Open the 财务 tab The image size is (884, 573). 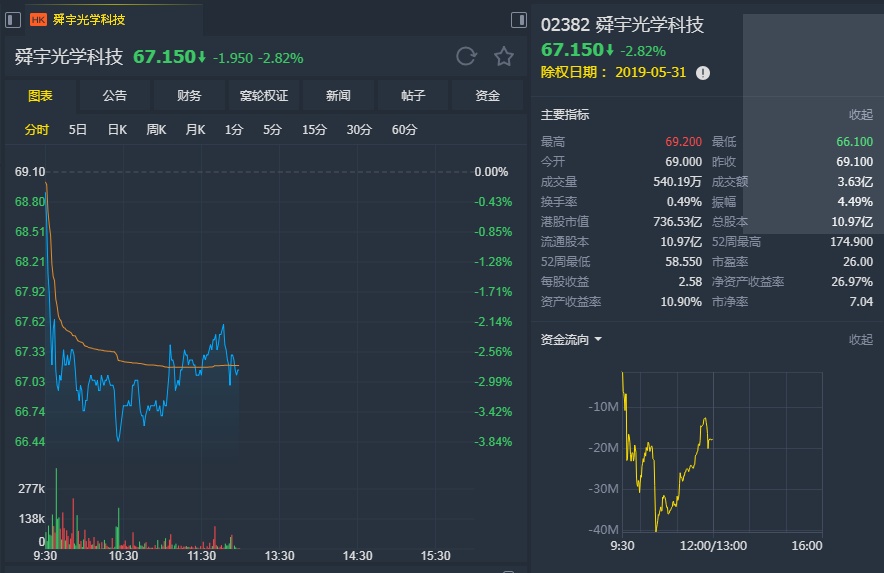click(189, 96)
